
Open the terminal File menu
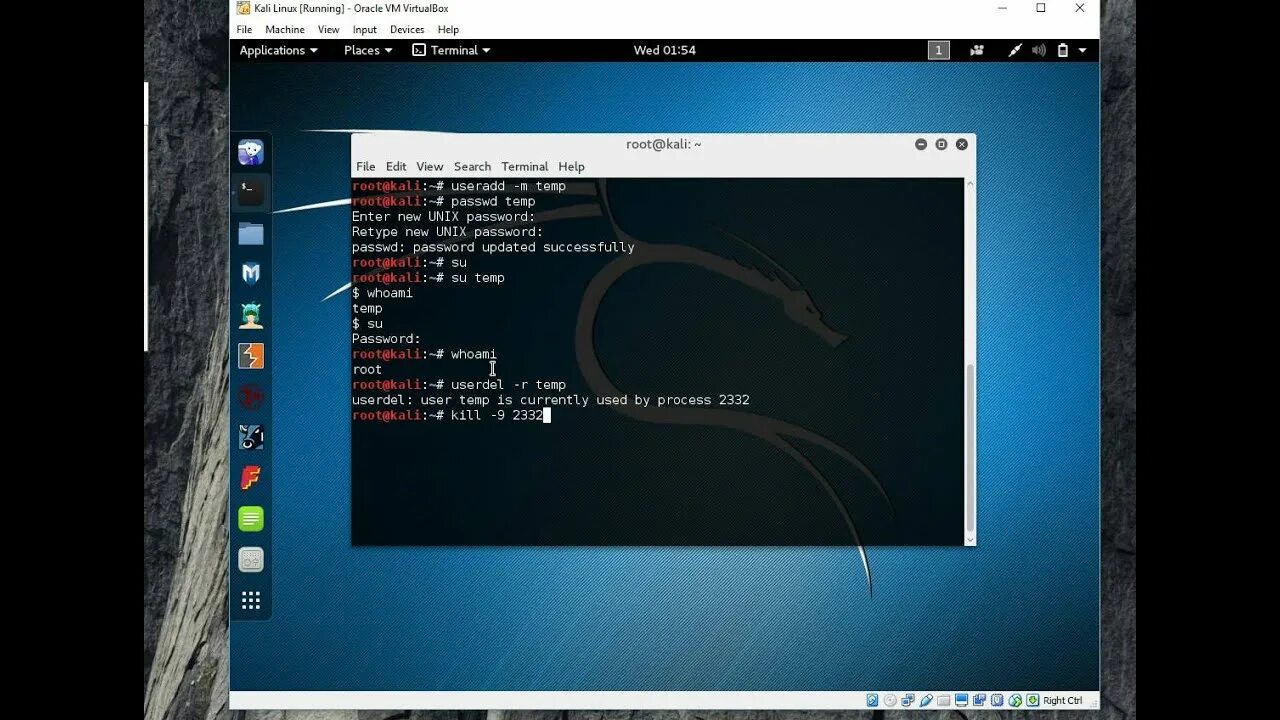point(366,166)
